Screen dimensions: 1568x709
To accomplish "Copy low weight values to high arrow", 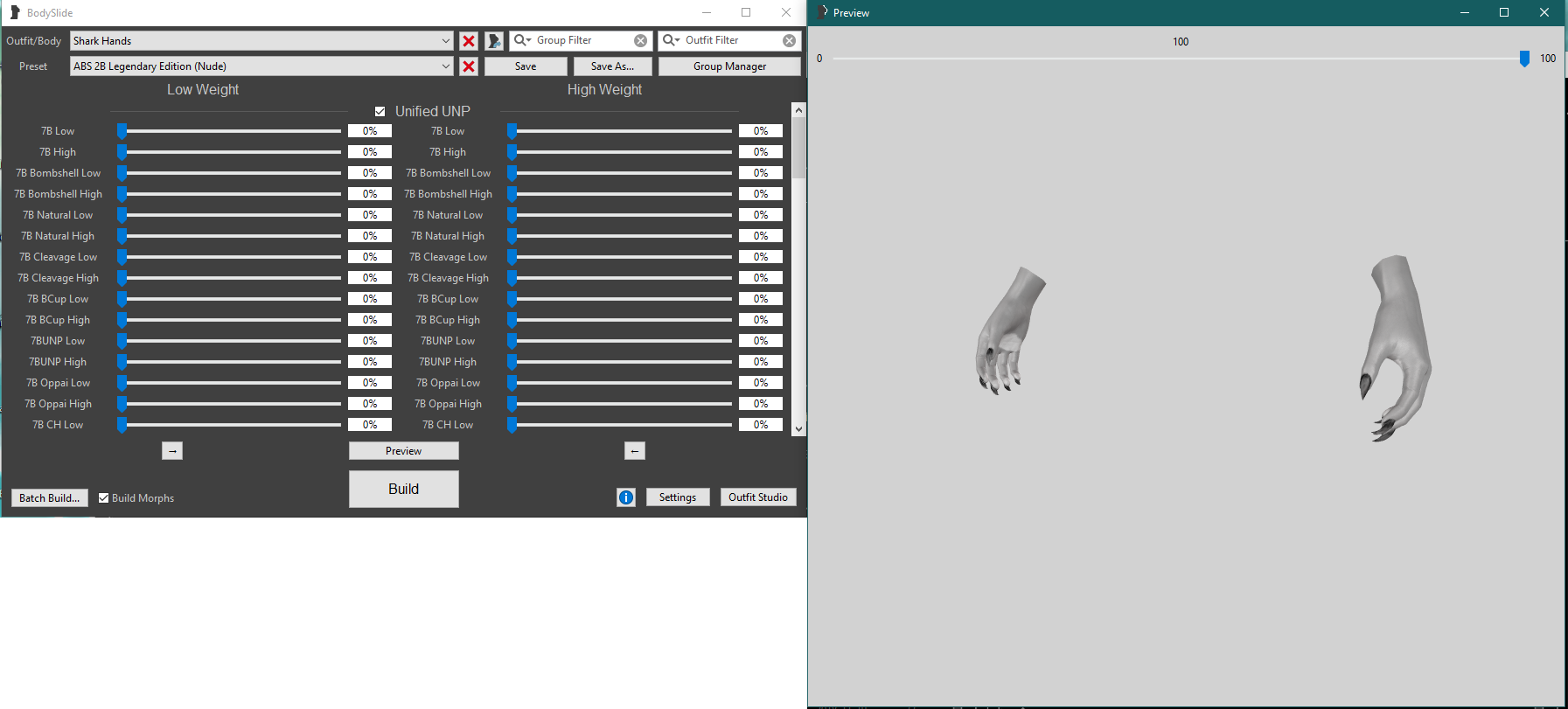I will tap(172, 451).
